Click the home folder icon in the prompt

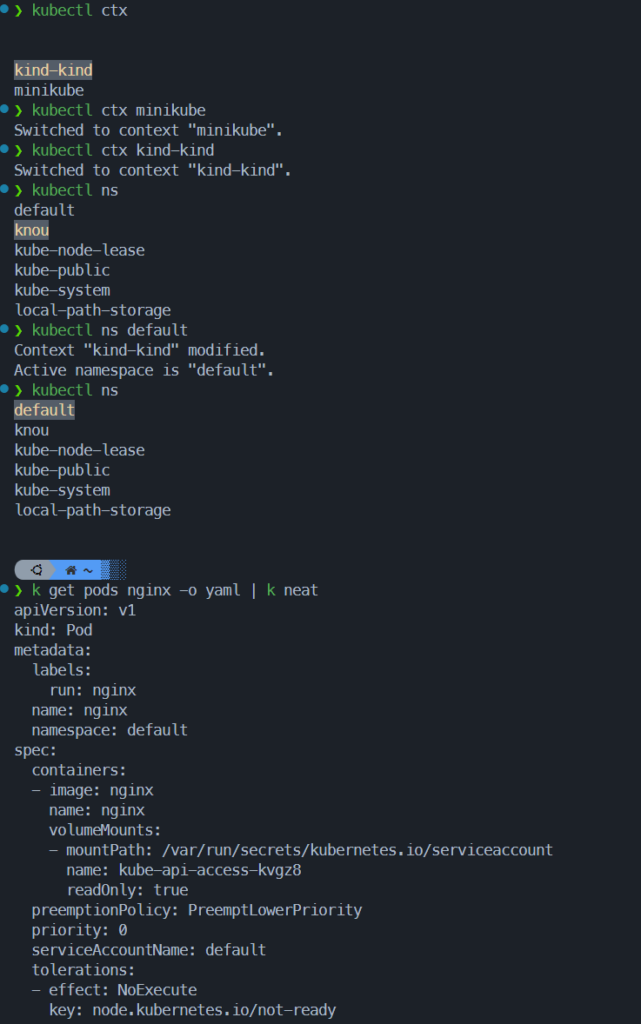(71, 570)
